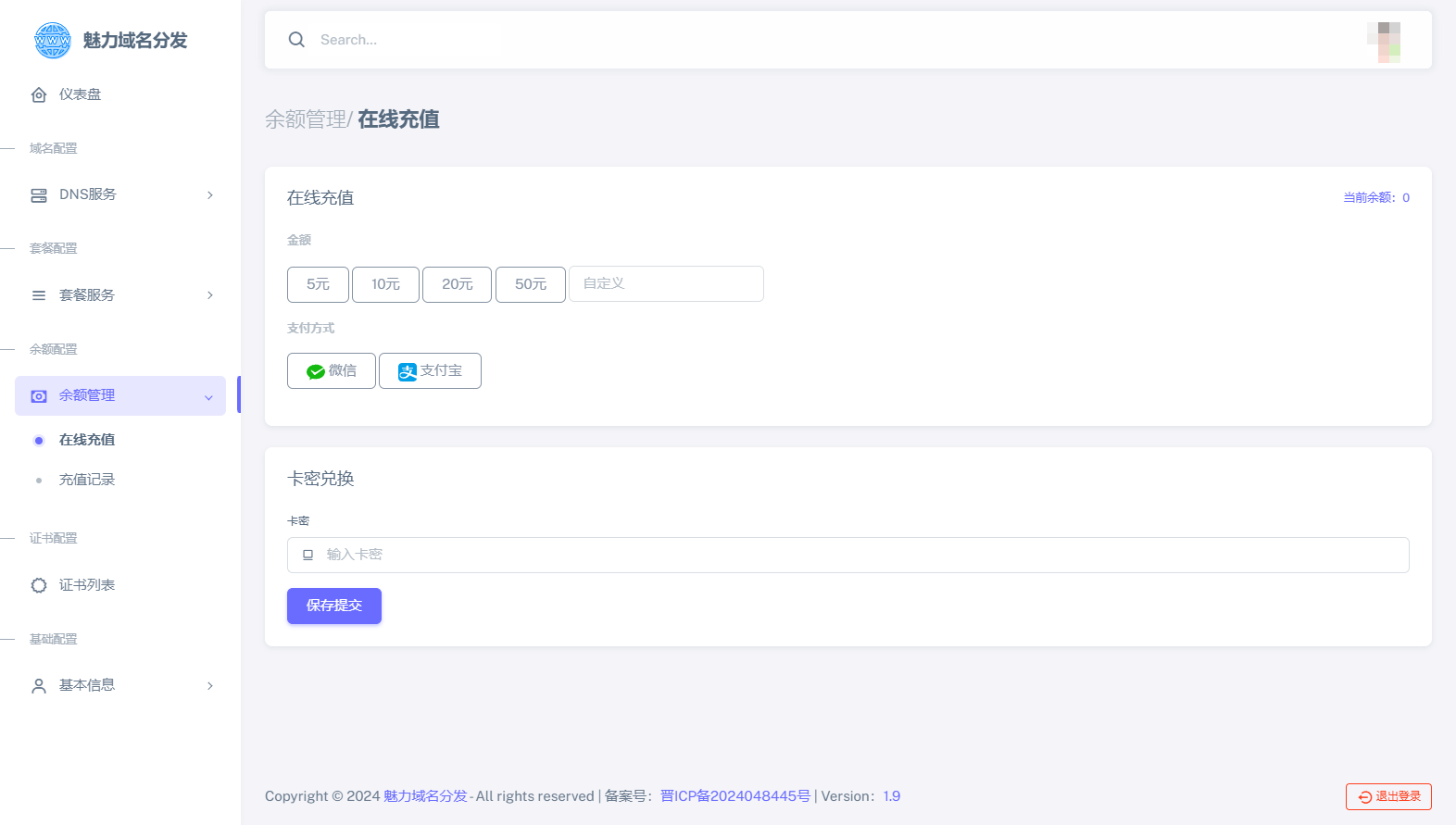Click the 退出登录 logout button

[1388, 796]
